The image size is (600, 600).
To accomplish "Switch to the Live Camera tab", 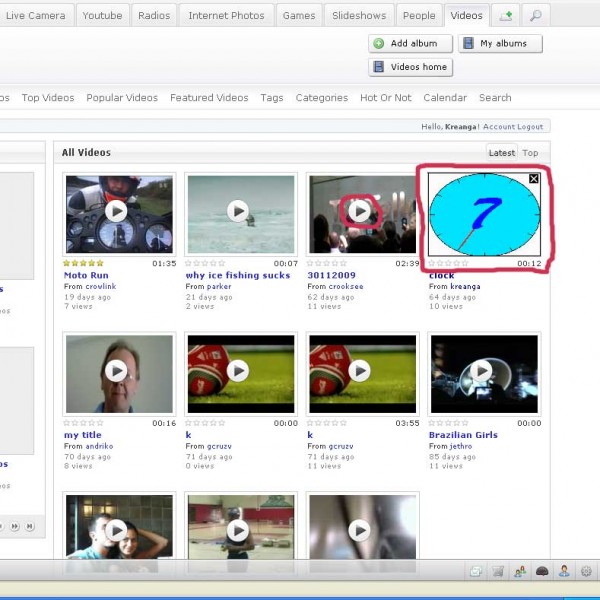I will (x=36, y=16).
